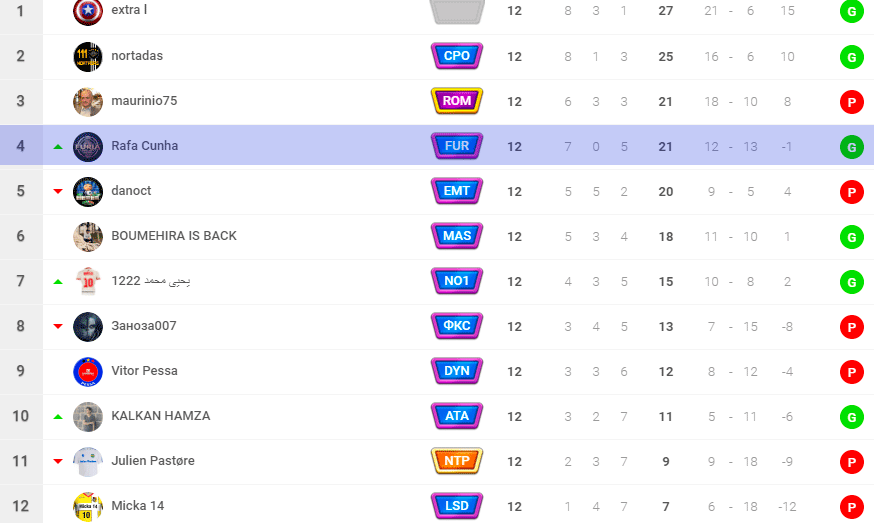Click BOUMEHIRA IS BACK name
874x523 pixels.
click(x=174, y=236)
